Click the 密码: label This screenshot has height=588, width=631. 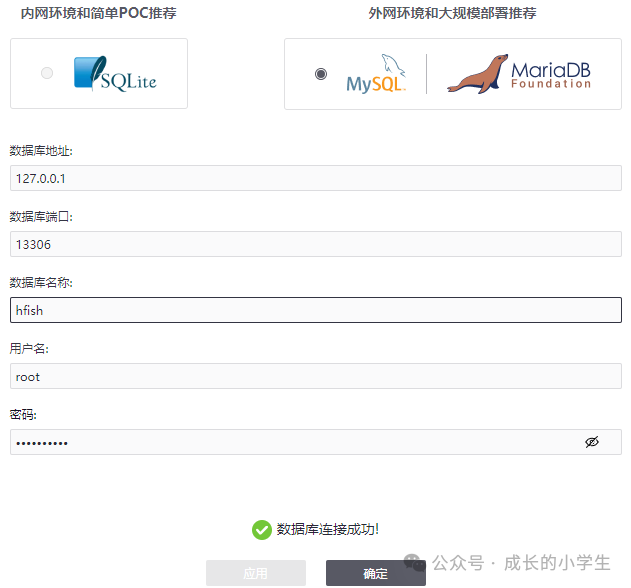pyautogui.click(x=23, y=415)
